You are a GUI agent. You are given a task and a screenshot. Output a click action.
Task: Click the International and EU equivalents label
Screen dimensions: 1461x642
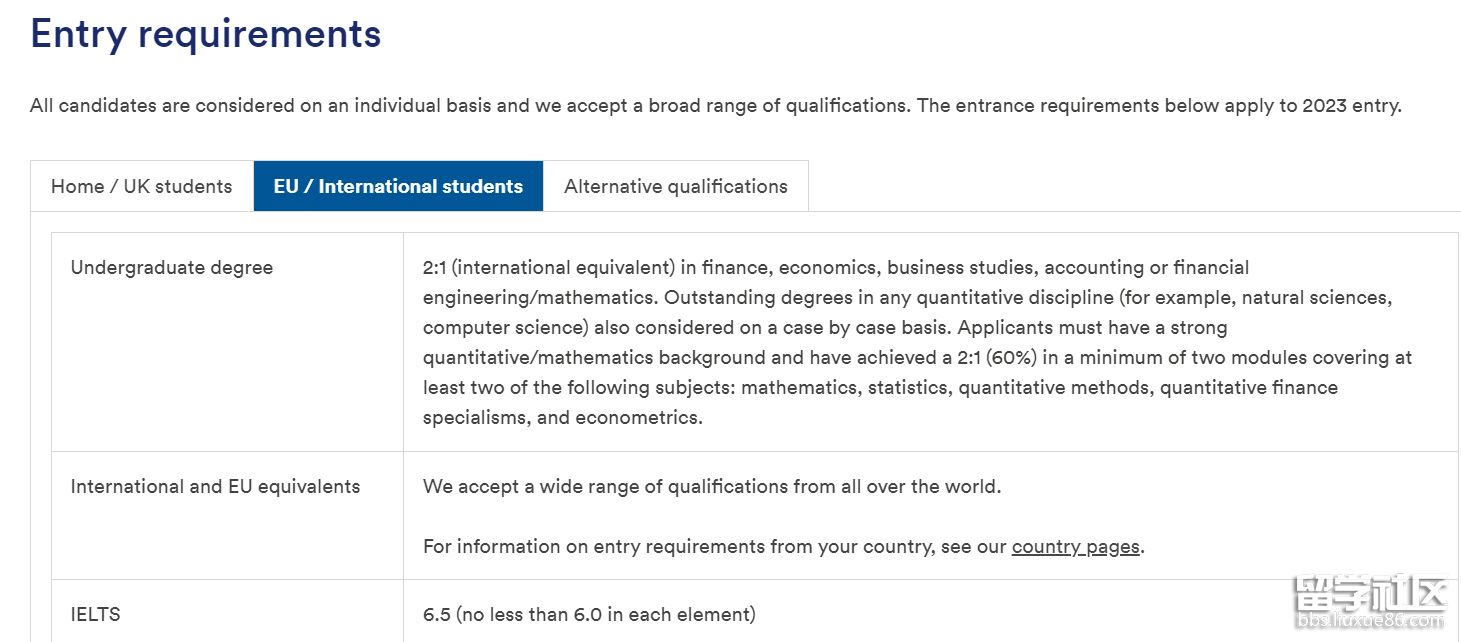click(x=215, y=486)
